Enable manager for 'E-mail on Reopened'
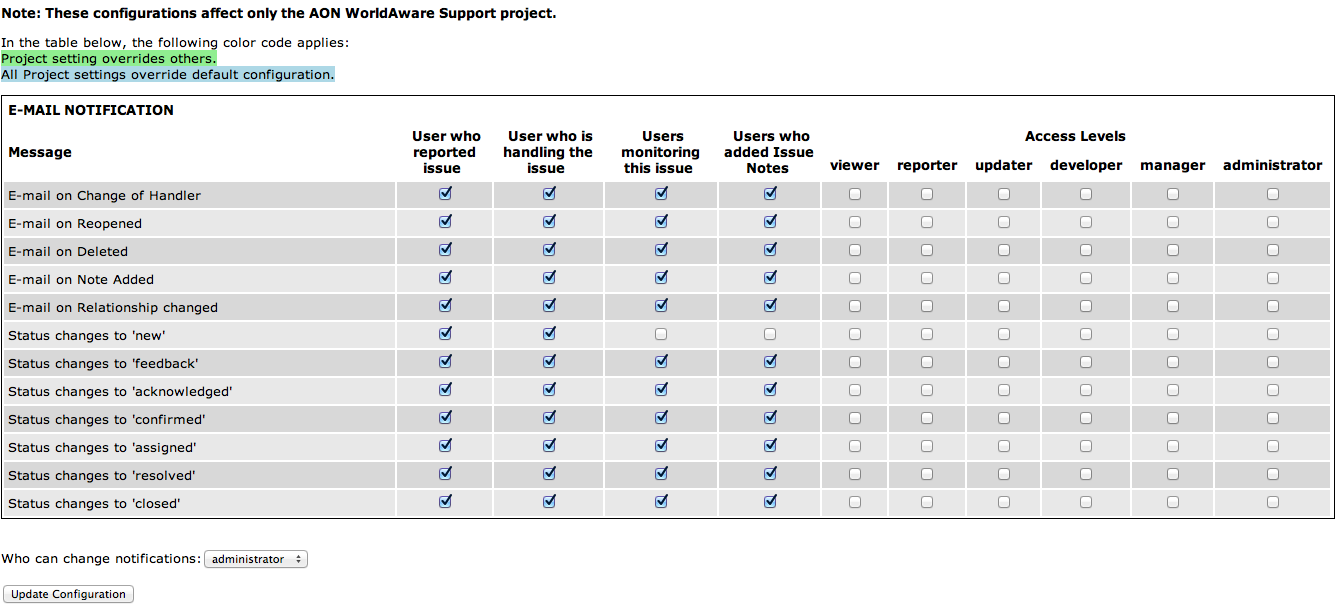Screen dimensions: 1336x605 click(x=1173, y=223)
